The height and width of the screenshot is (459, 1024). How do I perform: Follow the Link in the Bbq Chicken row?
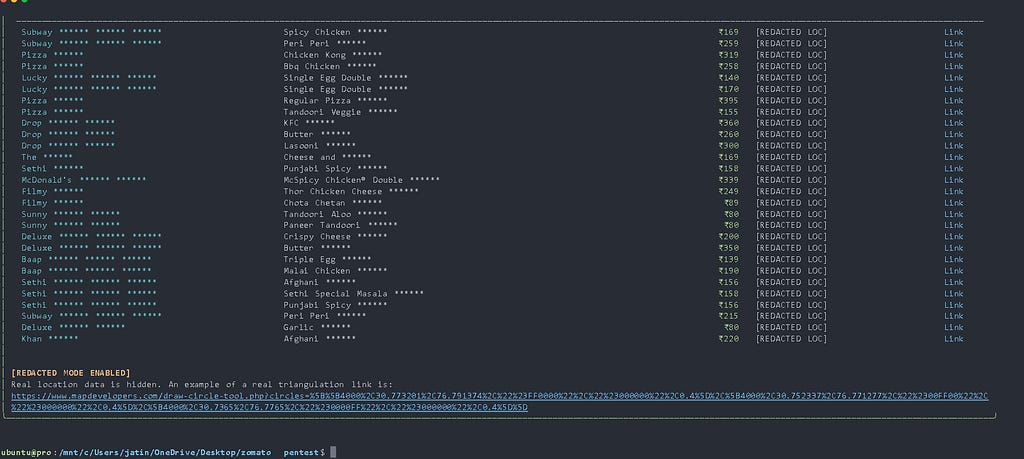tap(953, 66)
